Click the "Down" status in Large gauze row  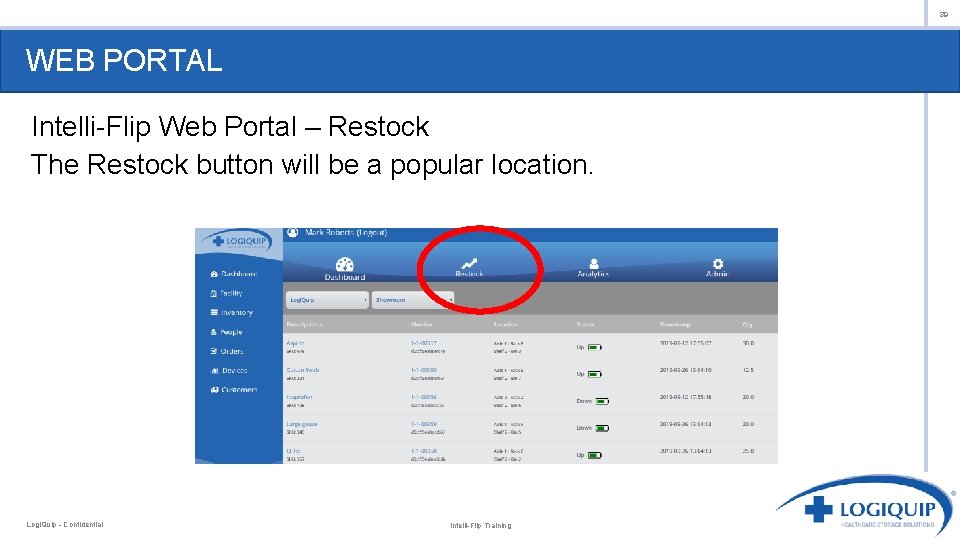click(584, 428)
